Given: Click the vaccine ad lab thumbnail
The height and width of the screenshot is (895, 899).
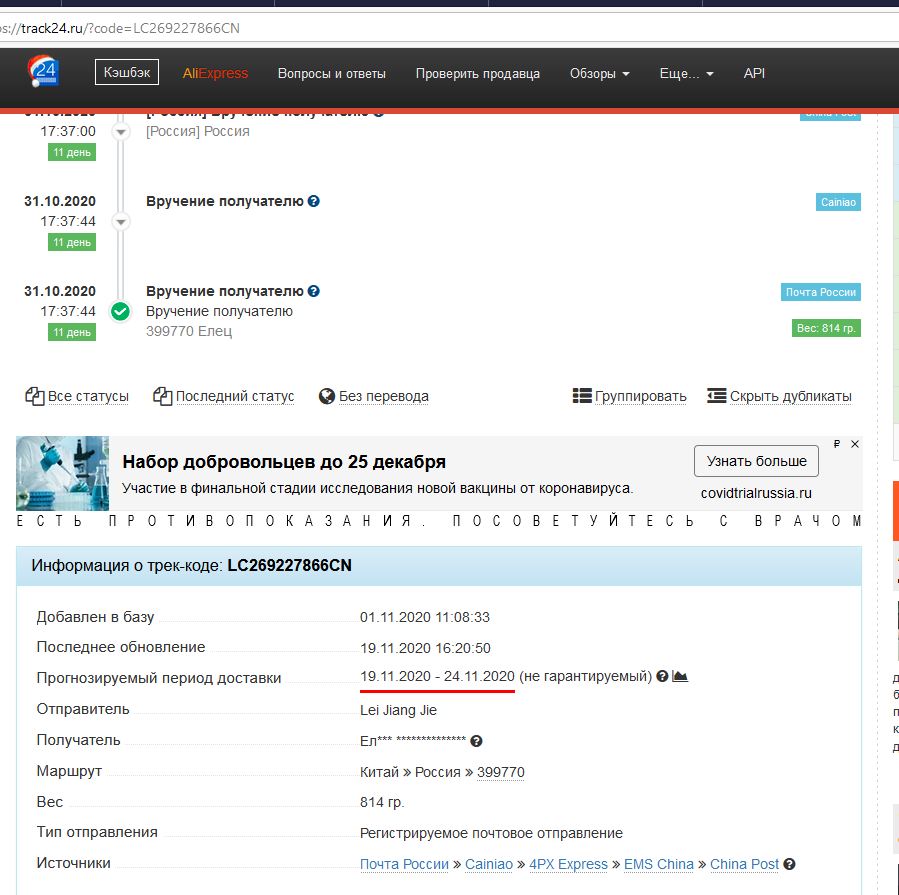Looking at the screenshot, I should click(x=62, y=473).
